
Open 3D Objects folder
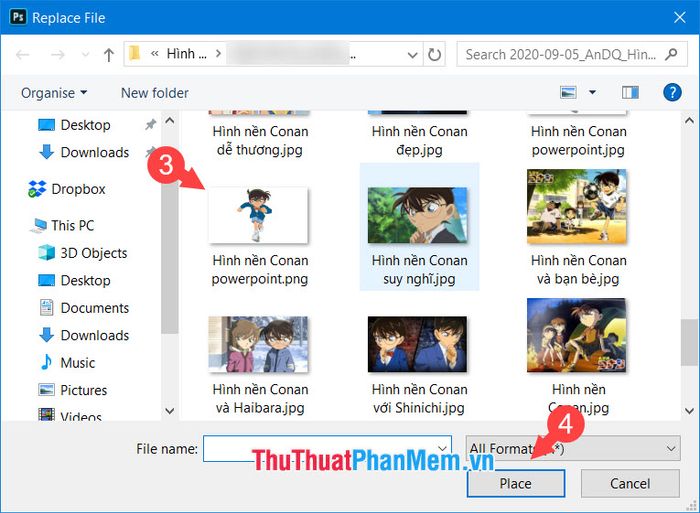[x=94, y=253]
